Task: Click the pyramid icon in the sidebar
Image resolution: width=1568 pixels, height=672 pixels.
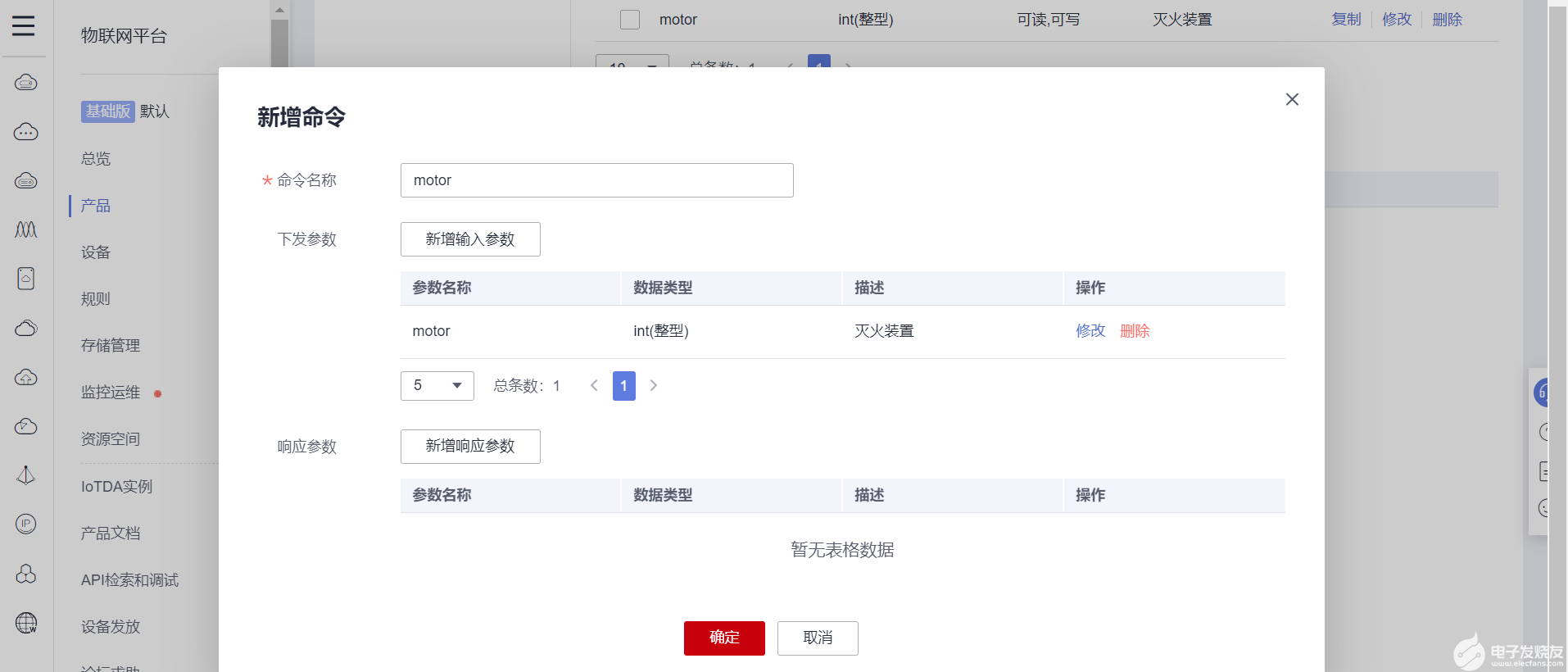Action: (26, 475)
